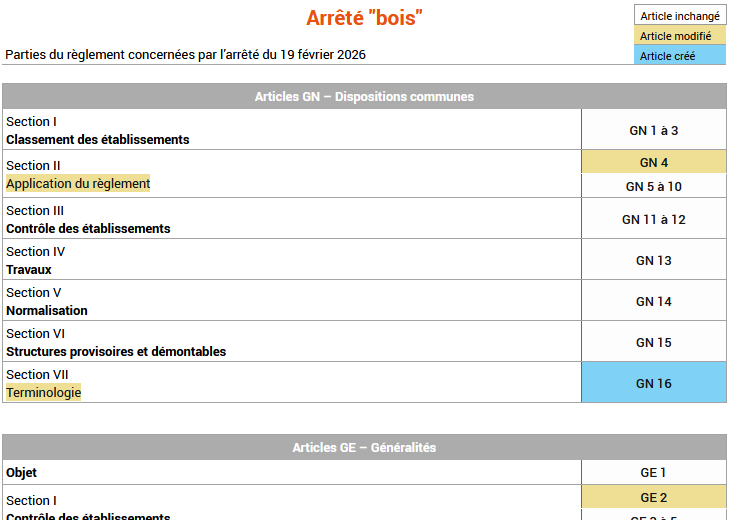
Task: Open the GN 16 article cell
Action: point(653,383)
